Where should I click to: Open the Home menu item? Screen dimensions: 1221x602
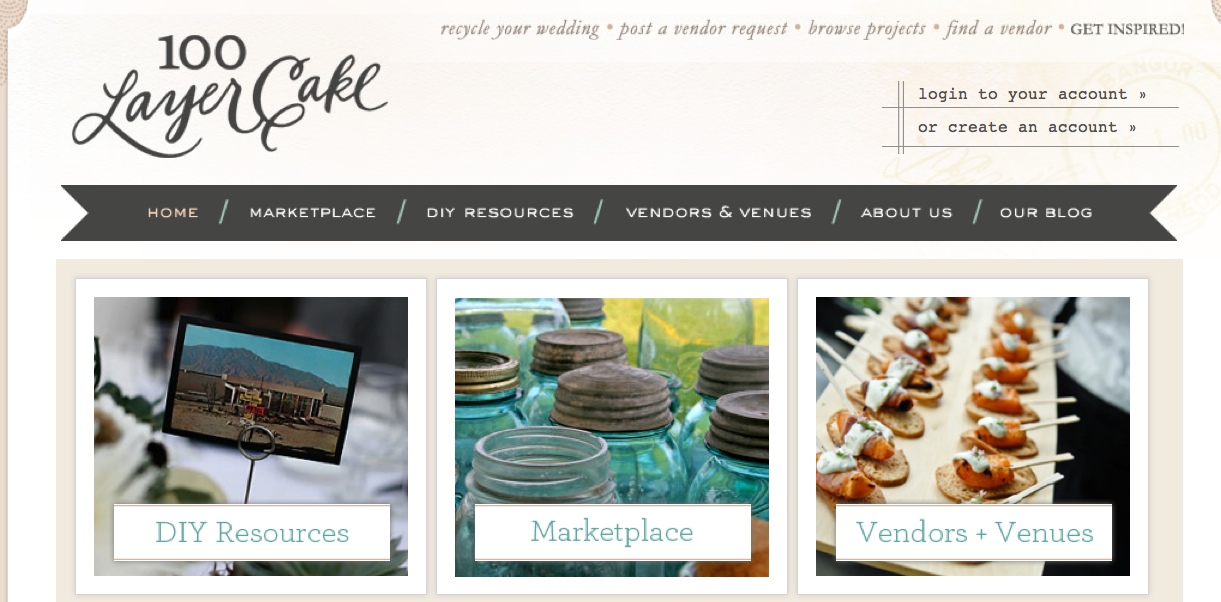click(x=173, y=213)
